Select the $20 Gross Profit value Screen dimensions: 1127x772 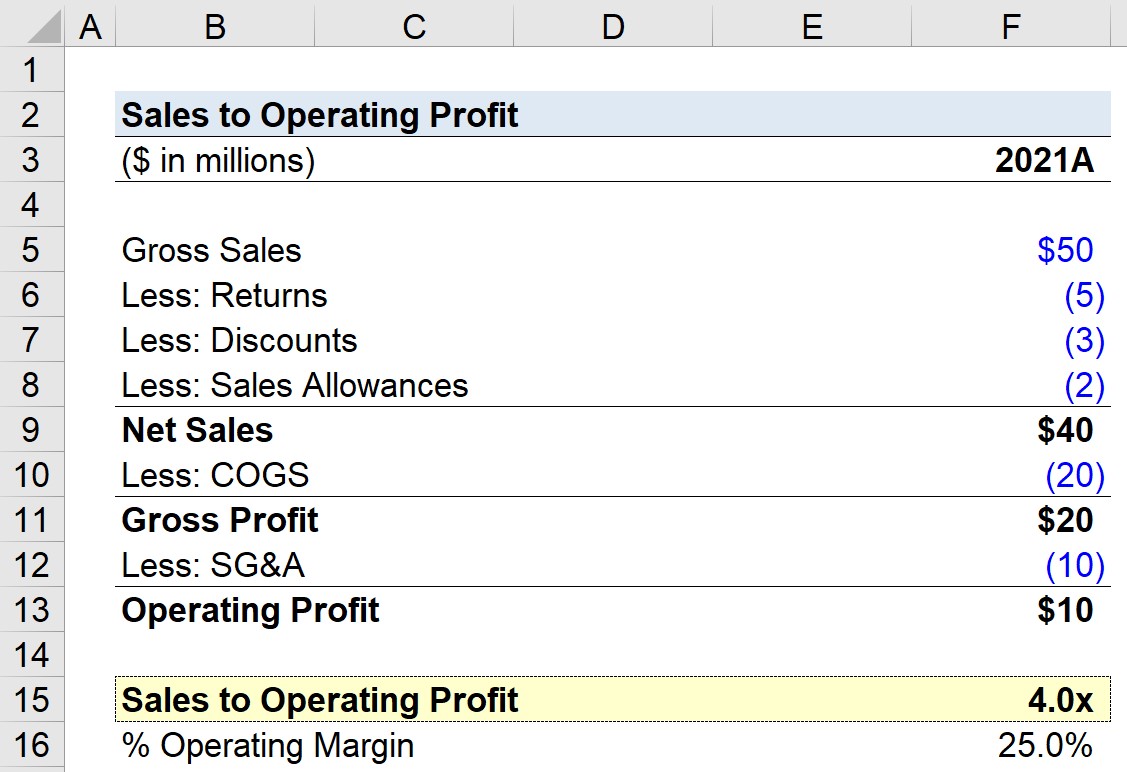(1065, 520)
